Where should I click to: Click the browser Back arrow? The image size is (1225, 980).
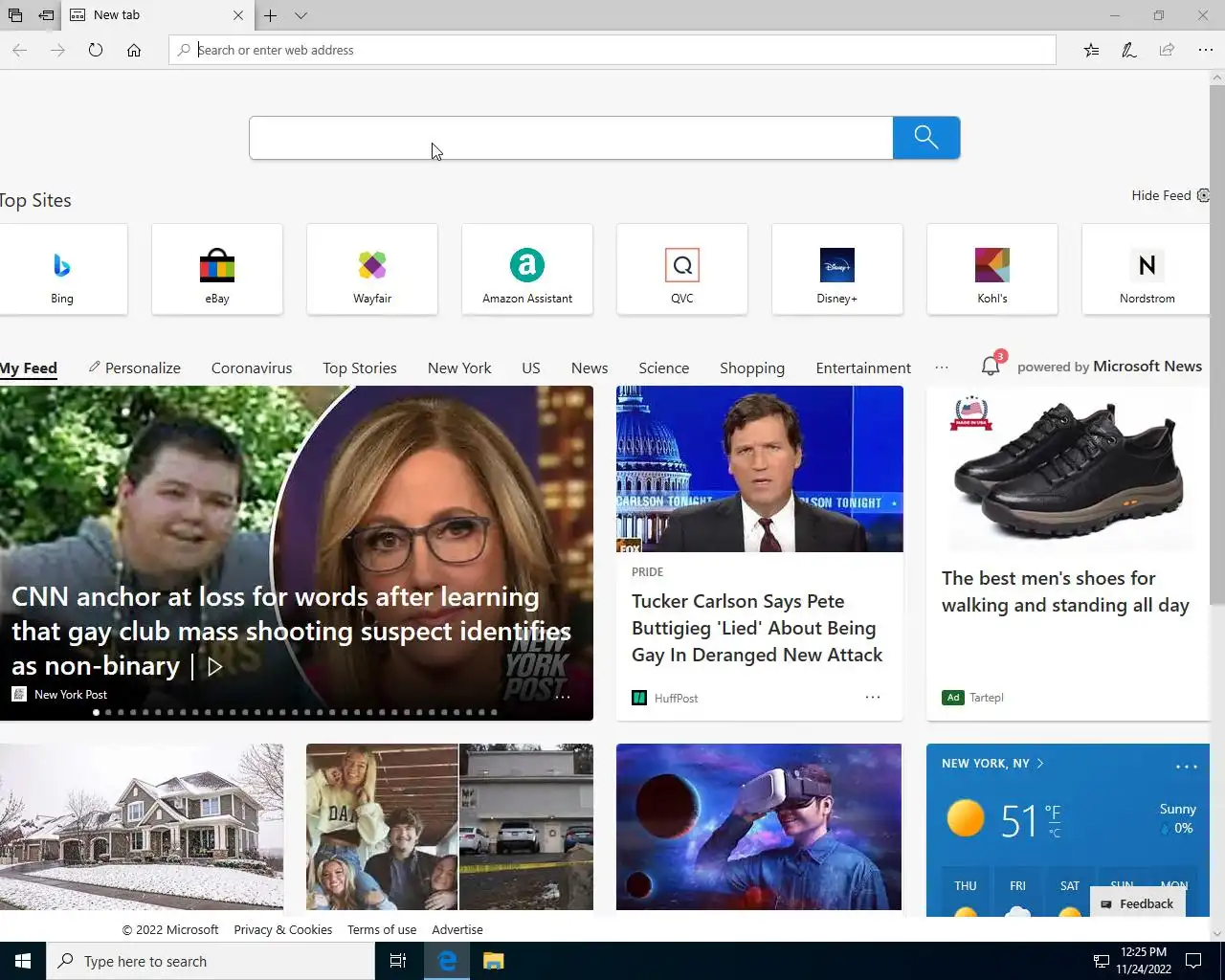[19, 50]
